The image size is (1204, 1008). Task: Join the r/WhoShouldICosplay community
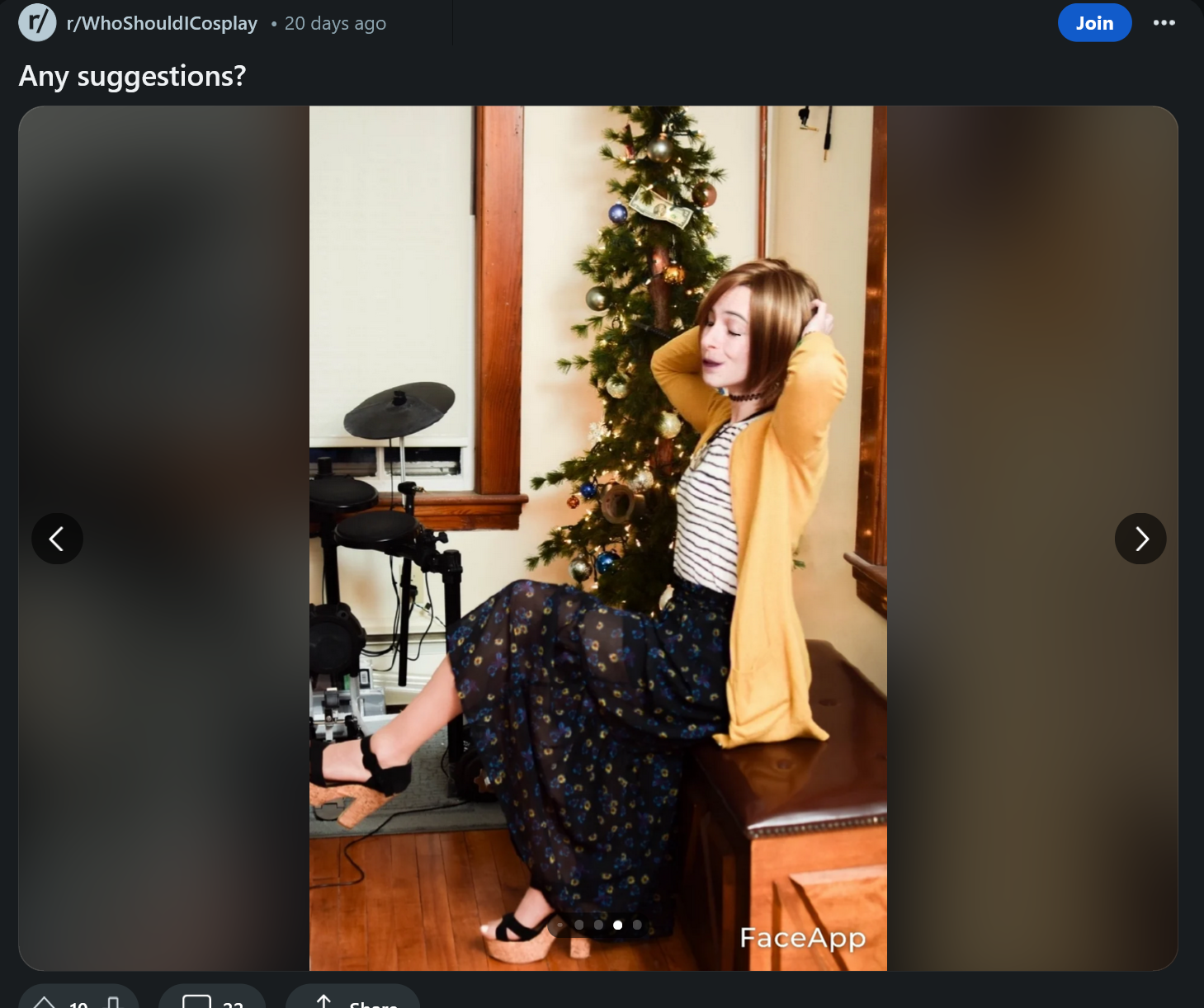(1094, 23)
